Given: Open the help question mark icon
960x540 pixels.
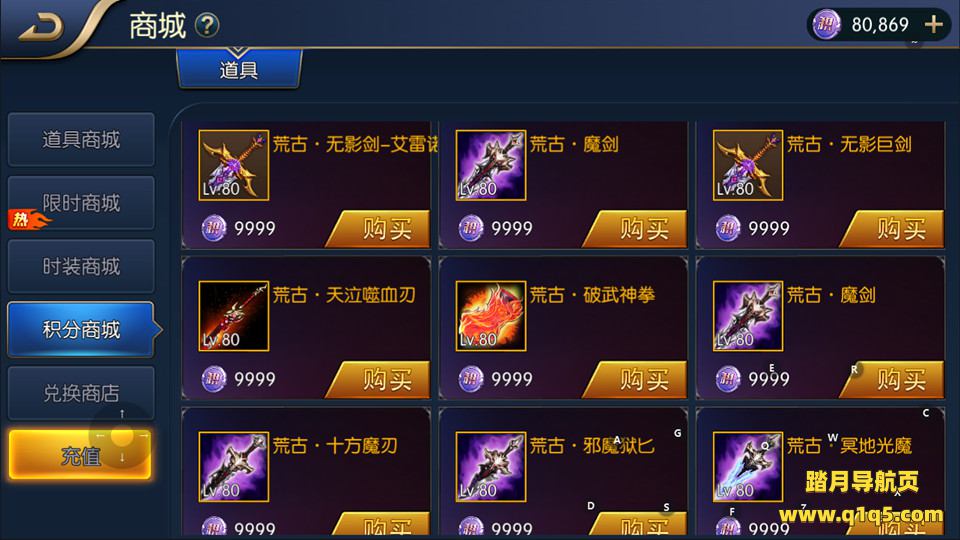Looking at the screenshot, I should click(207, 26).
